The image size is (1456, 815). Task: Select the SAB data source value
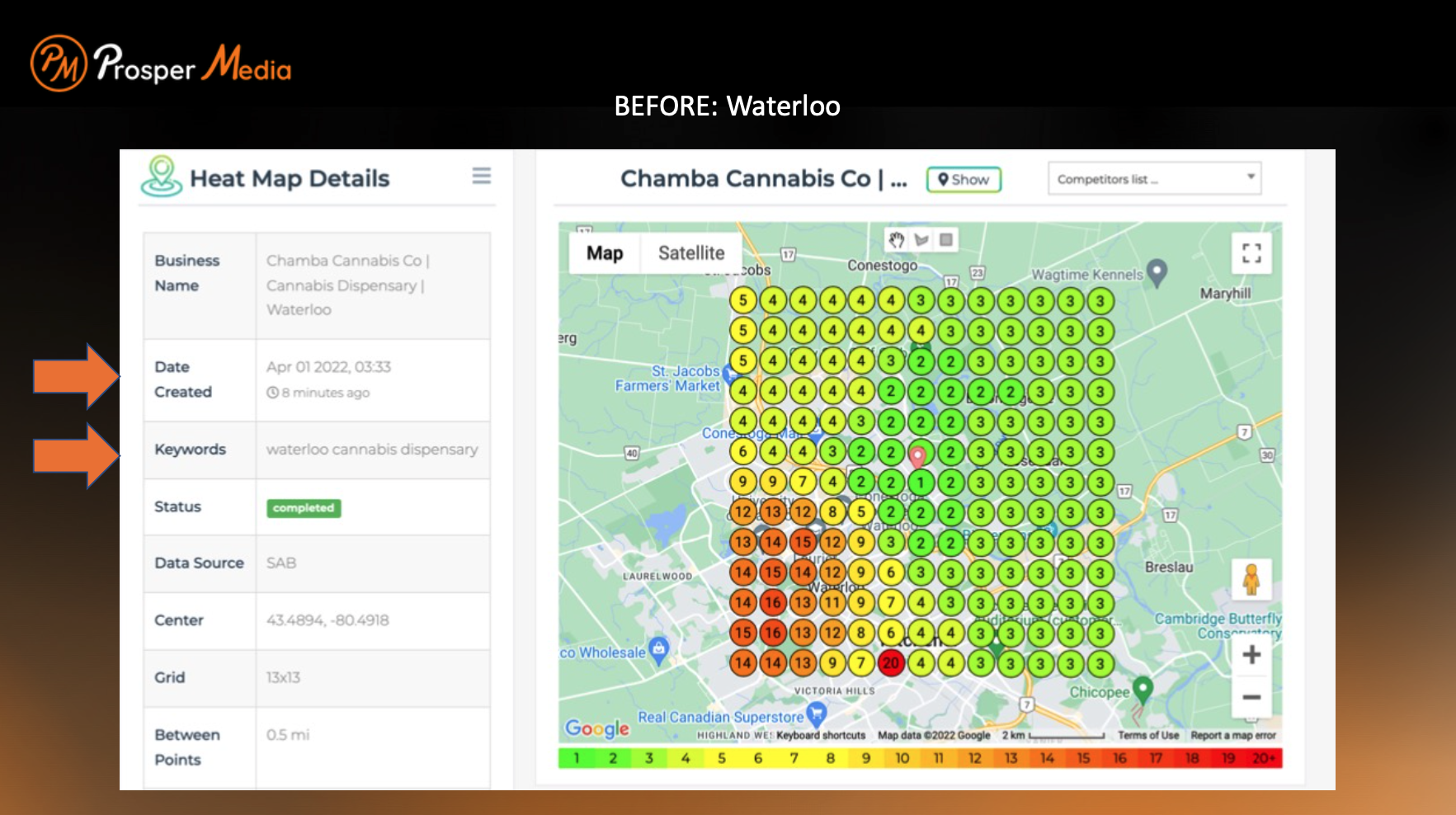point(281,563)
